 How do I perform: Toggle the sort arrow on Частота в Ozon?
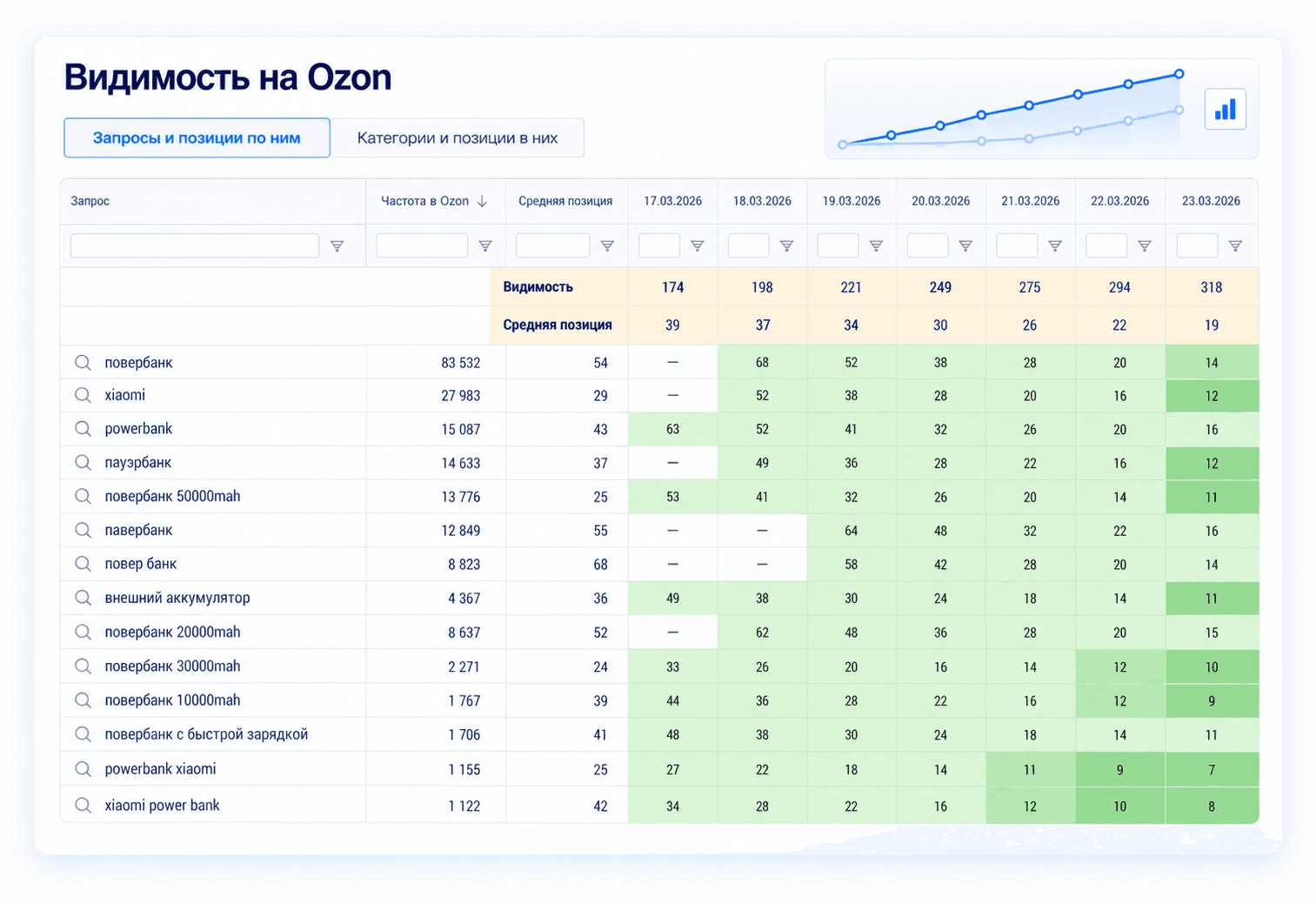pos(482,201)
